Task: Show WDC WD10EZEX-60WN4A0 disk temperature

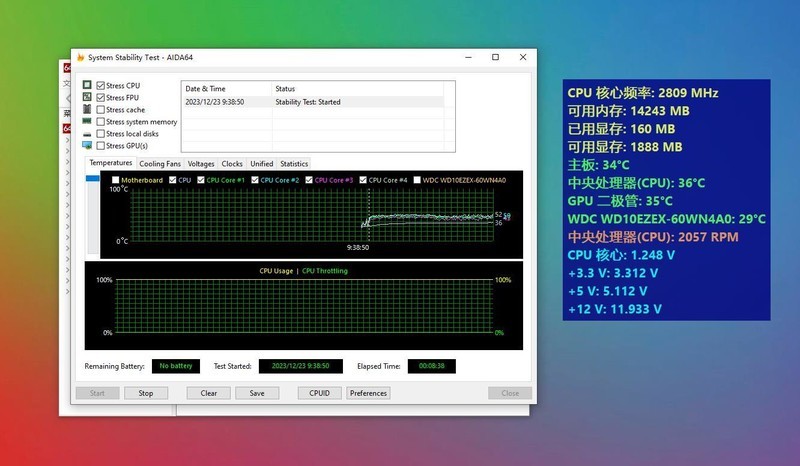Action: coord(417,180)
